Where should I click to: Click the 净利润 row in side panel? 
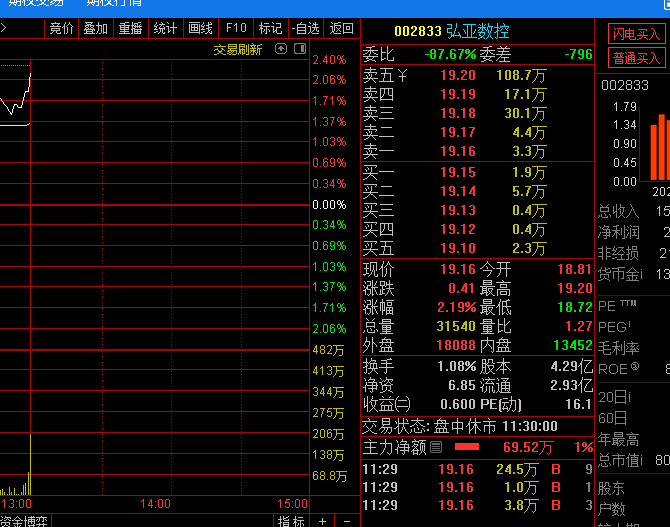(633, 233)
